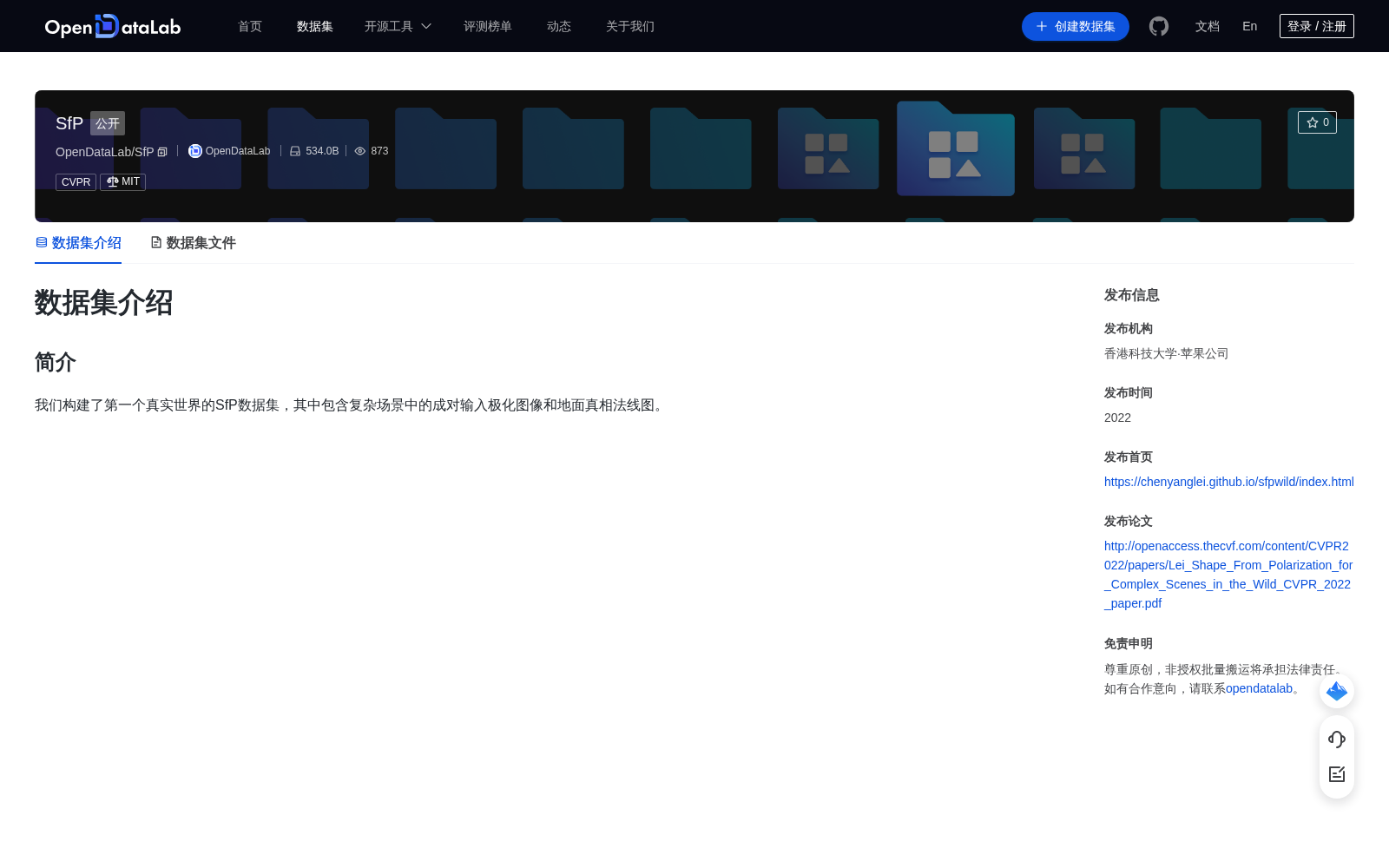This screenshot has height=868, width=1389.
Task: Star the SfP dataset
Action: tap(1317, 122)
